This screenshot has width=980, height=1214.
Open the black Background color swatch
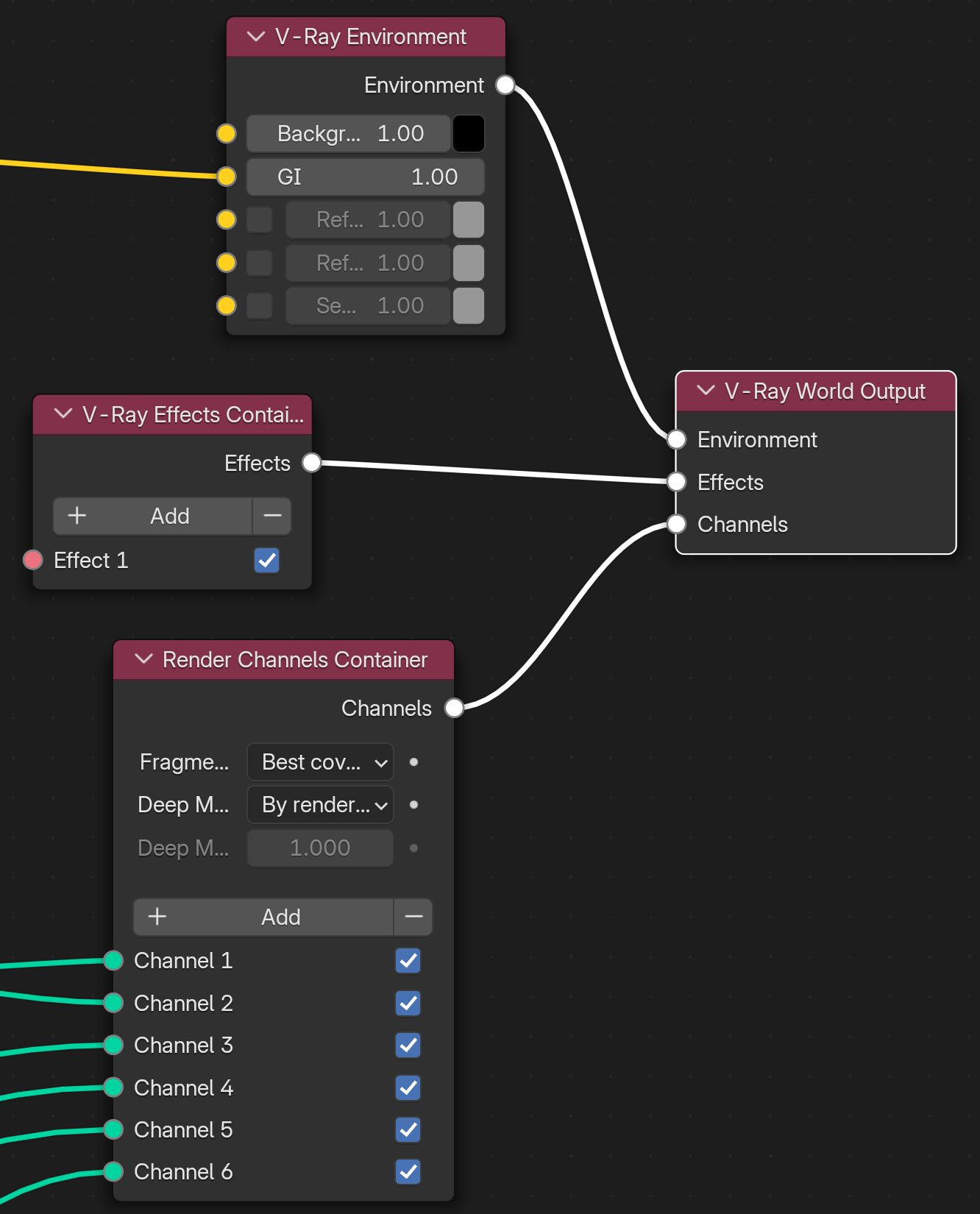[x=469, y=134]
